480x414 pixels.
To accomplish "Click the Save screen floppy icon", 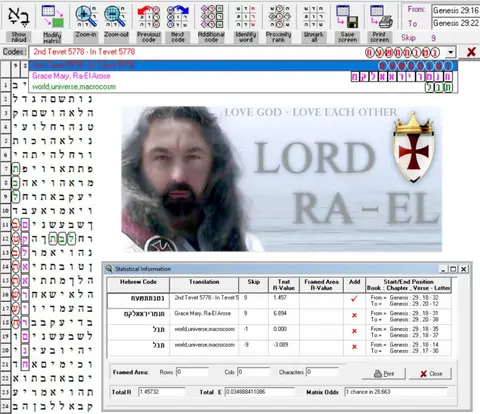I will pyautogui.click(x=347, y=16).
